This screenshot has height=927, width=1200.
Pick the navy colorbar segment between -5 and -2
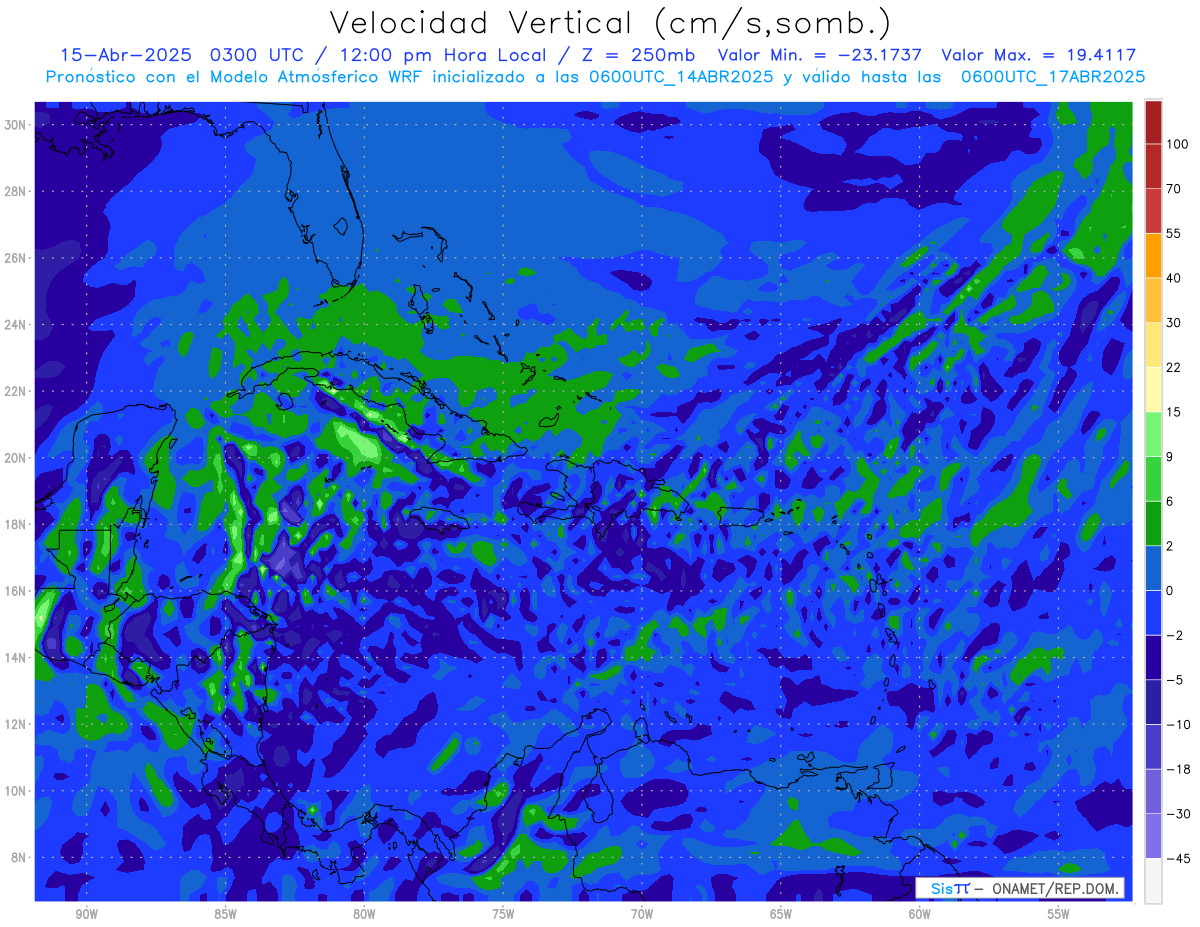[x=1153, y=657]
